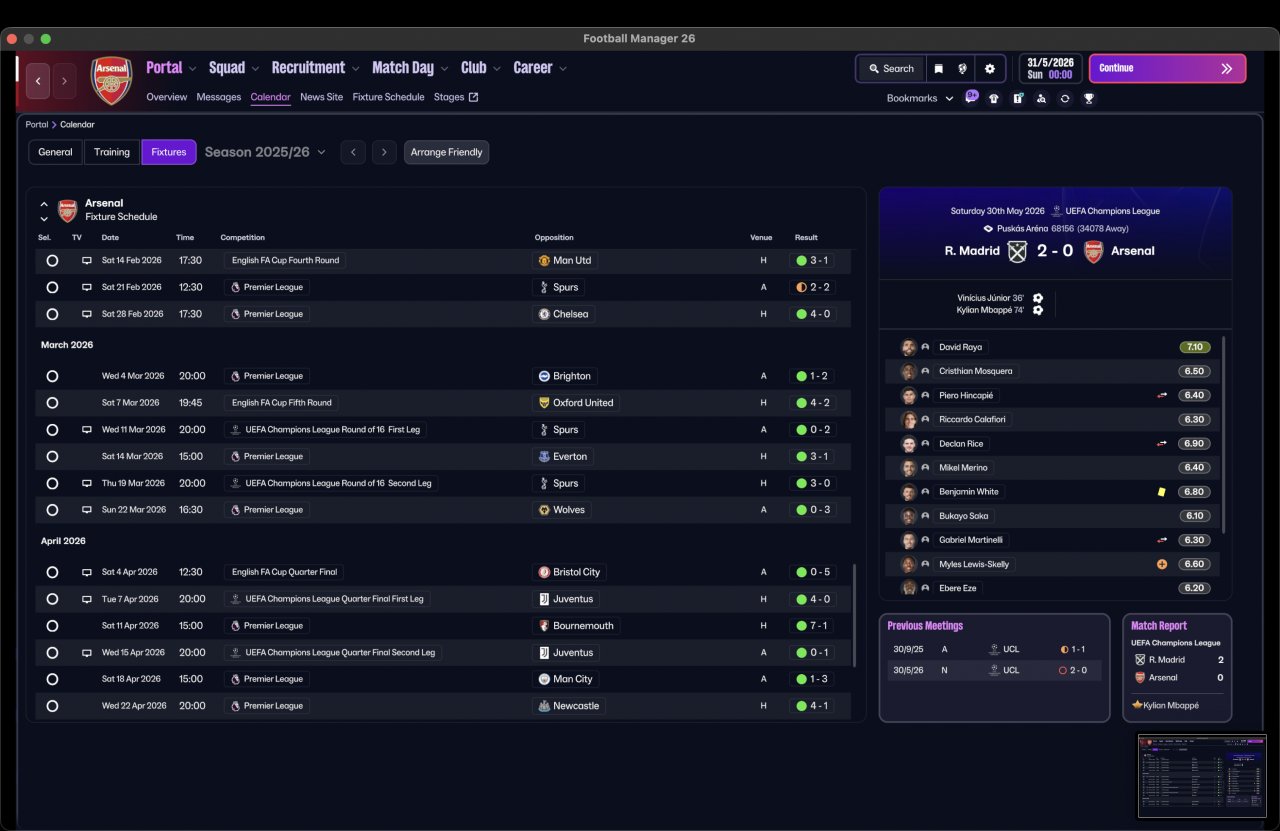Go back with the header back arrow
Screen dimensions: 1280x831
click(x=38, y=80)
